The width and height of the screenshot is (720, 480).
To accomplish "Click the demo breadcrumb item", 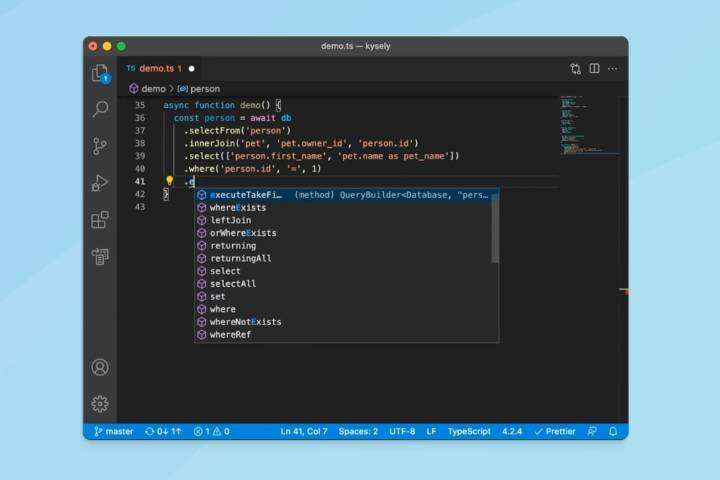I will pos(152,89).
